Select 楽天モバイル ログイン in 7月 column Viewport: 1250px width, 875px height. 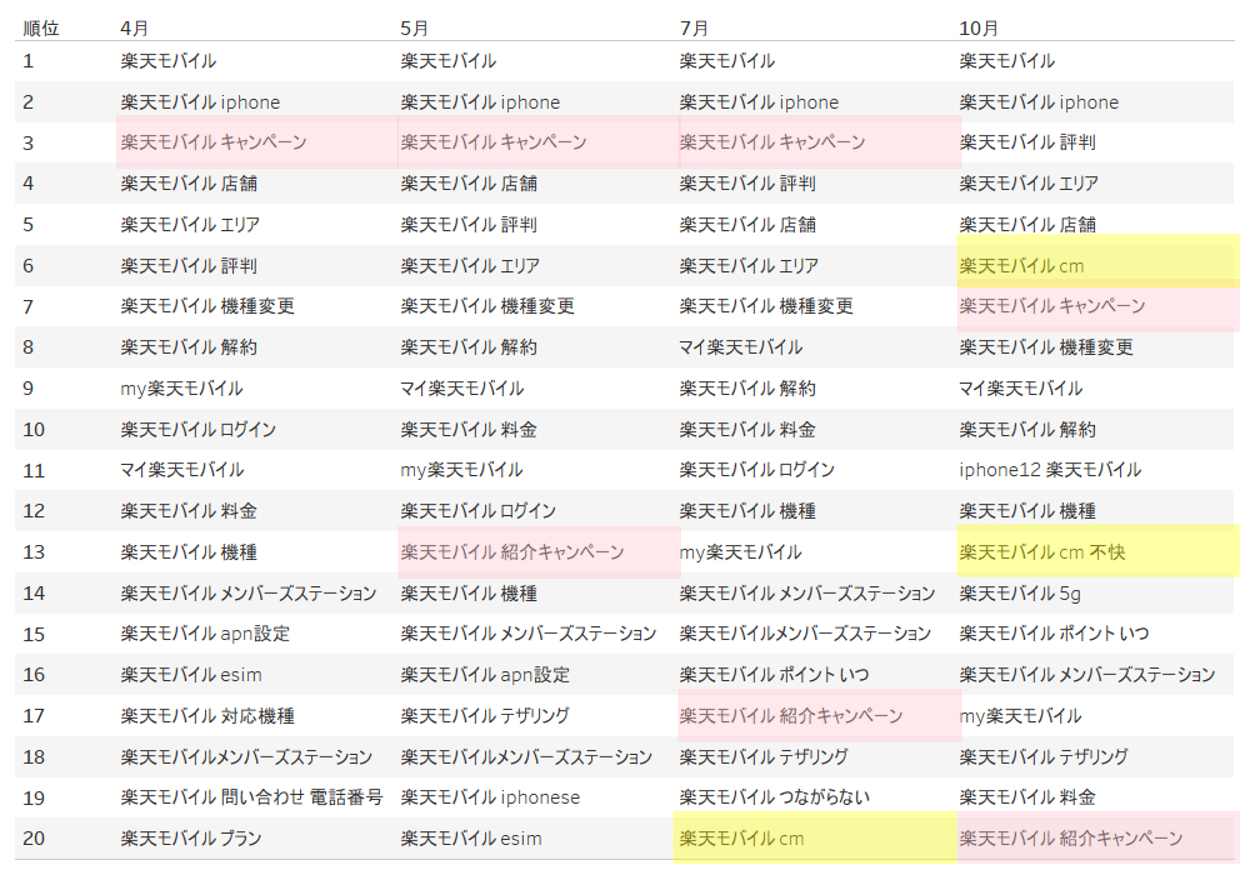(x=757, y=470)
